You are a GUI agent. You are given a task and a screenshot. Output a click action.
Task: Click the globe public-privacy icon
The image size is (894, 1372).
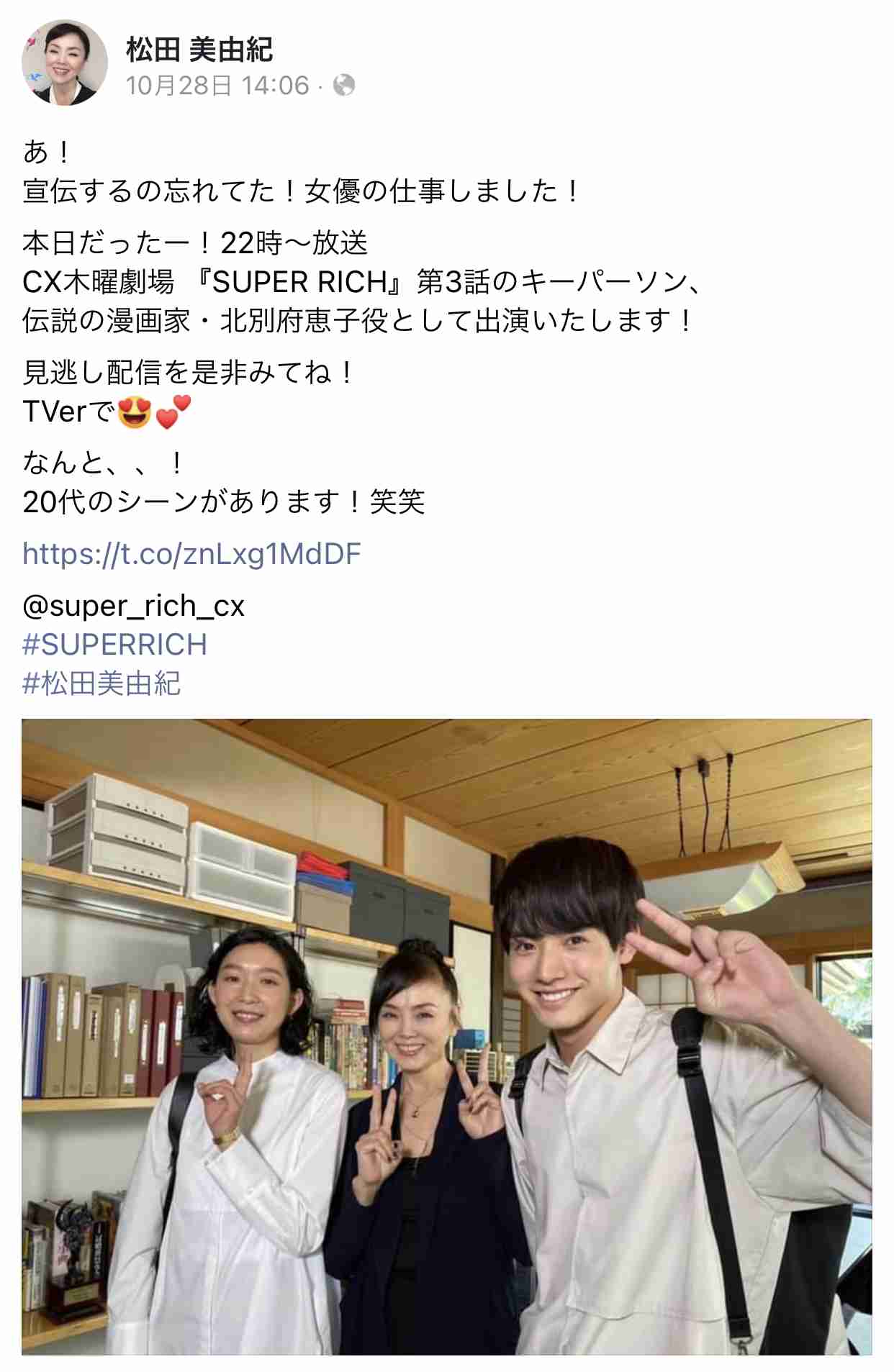pyautogui.click(x=344, y=86)
